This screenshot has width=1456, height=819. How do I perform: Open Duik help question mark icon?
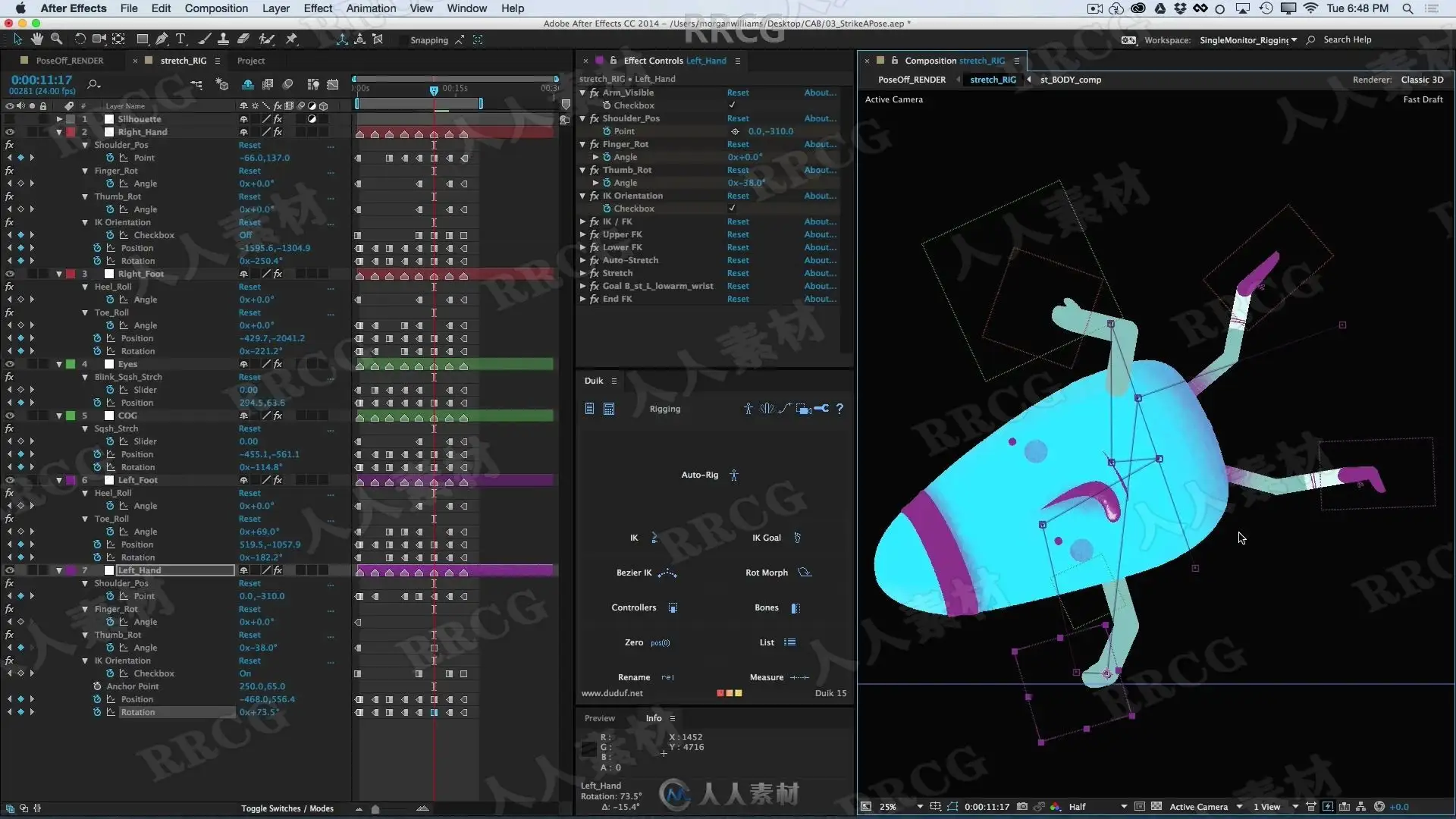click(x=839, y=409)
